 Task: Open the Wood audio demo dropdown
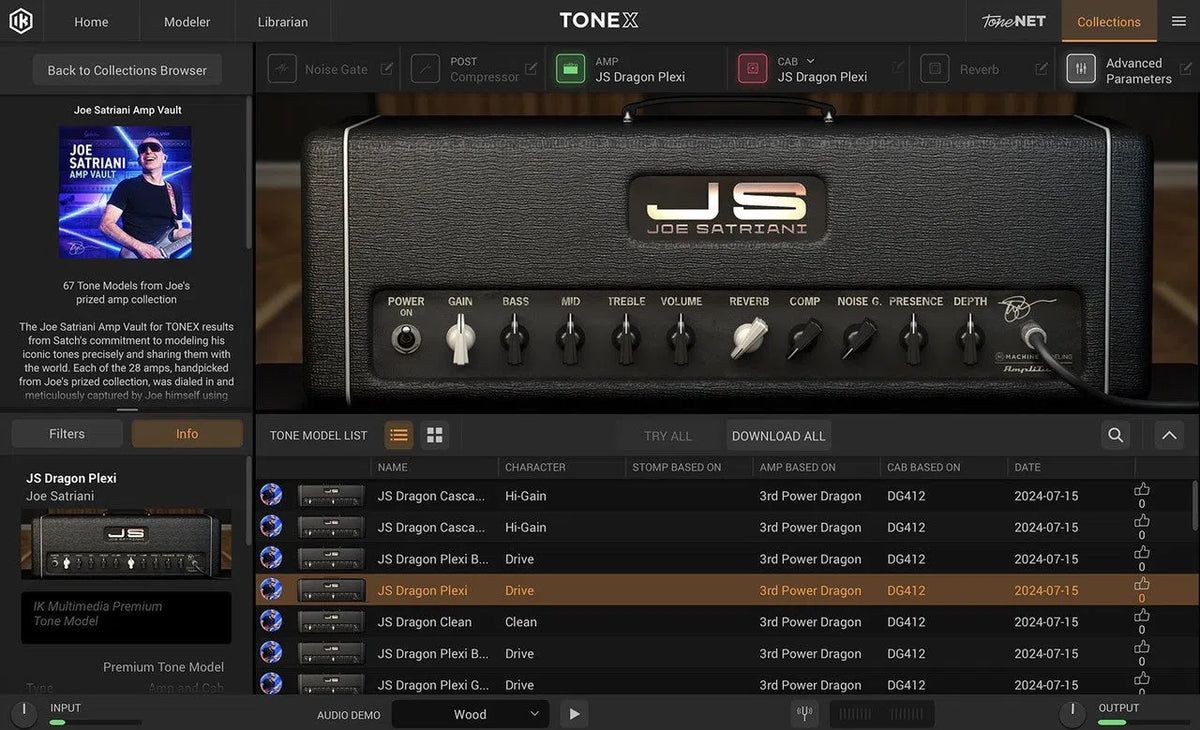coord(470,714)
